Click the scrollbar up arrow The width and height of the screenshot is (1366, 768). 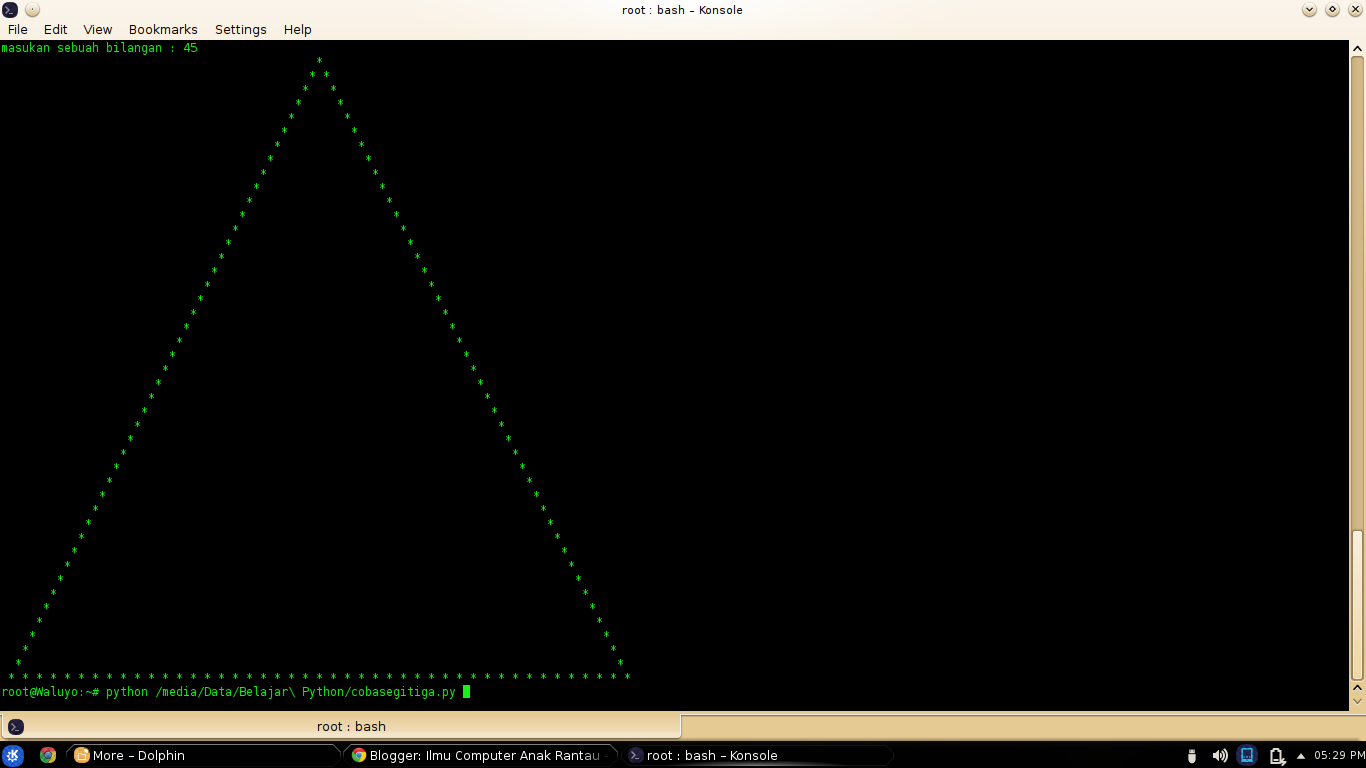[1357, 46]
